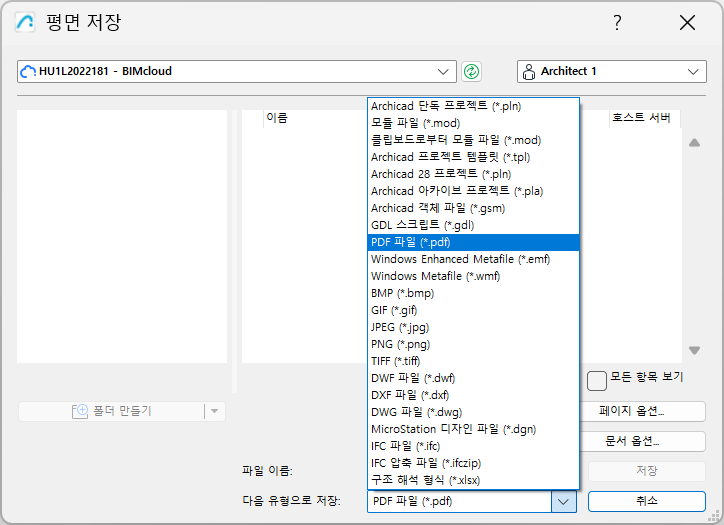Select PNG (*.png) format
The height and width of the screenshot is (525, 724).
473,344
